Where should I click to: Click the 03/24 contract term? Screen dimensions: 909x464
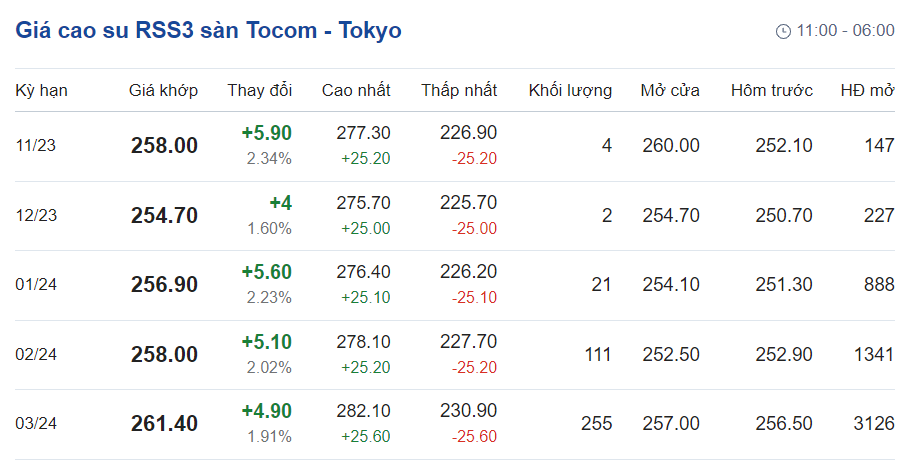36,424
